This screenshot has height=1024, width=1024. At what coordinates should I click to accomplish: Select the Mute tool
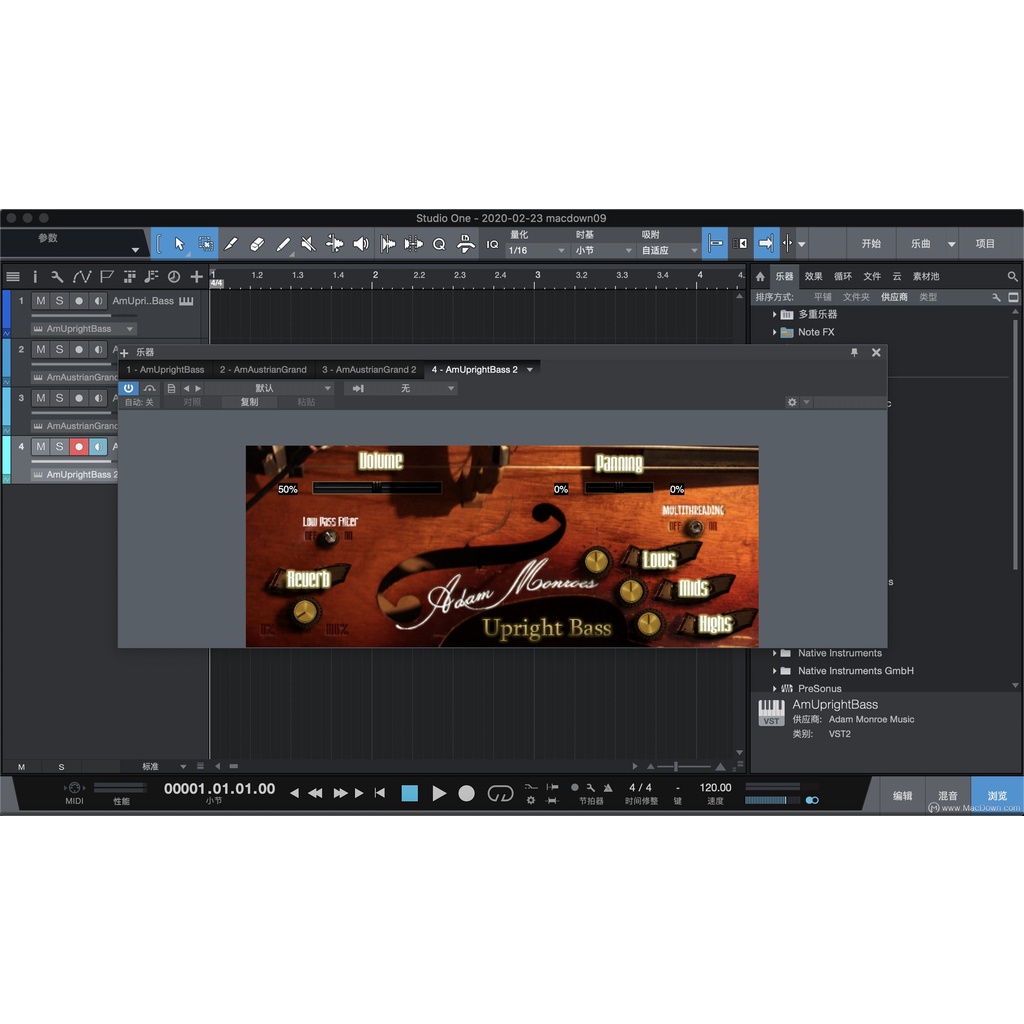click(x=308, y=244)
